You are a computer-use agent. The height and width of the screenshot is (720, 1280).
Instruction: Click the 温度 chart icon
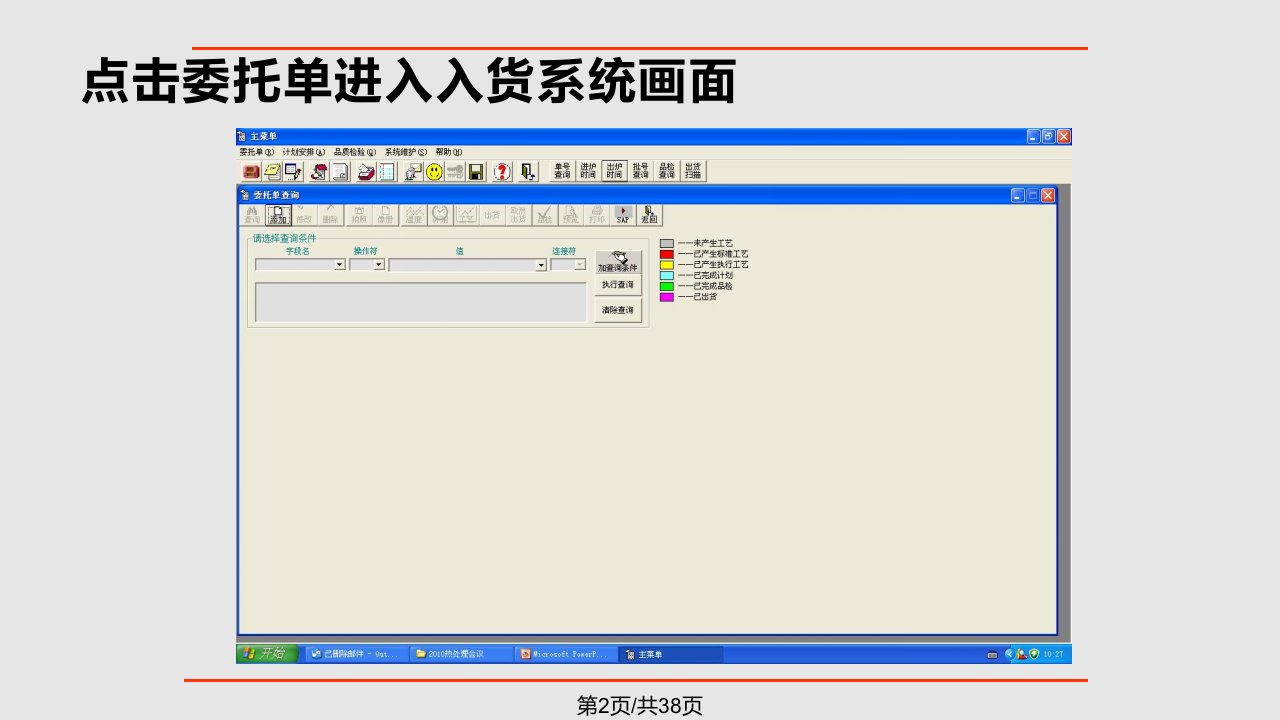click(414, 215)
